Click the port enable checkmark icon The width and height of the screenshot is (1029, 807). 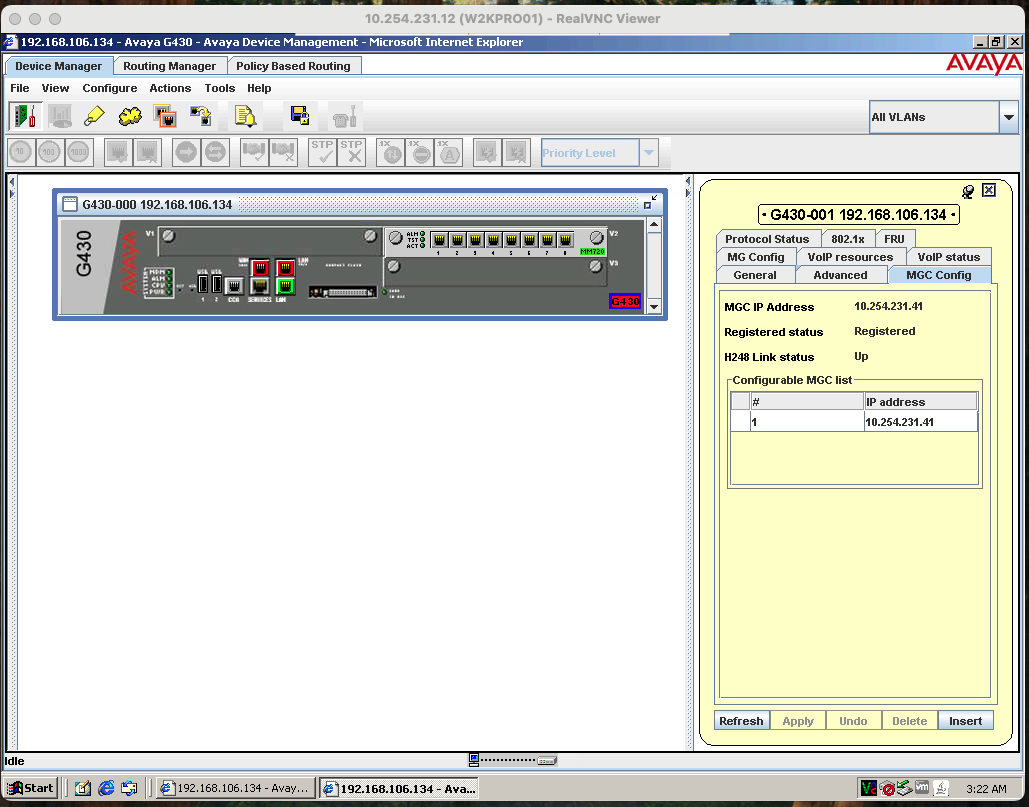click(118, 152)
